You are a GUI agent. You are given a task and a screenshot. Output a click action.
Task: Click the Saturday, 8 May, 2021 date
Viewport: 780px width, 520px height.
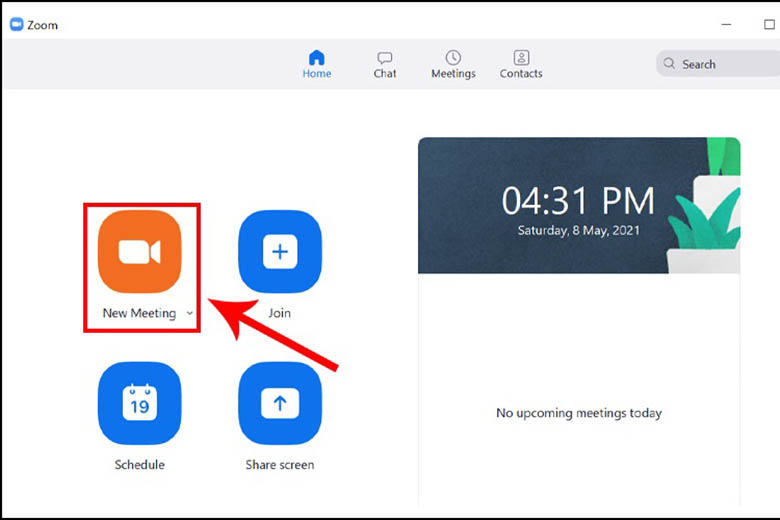pyautogui.click(x=578, y=230)
